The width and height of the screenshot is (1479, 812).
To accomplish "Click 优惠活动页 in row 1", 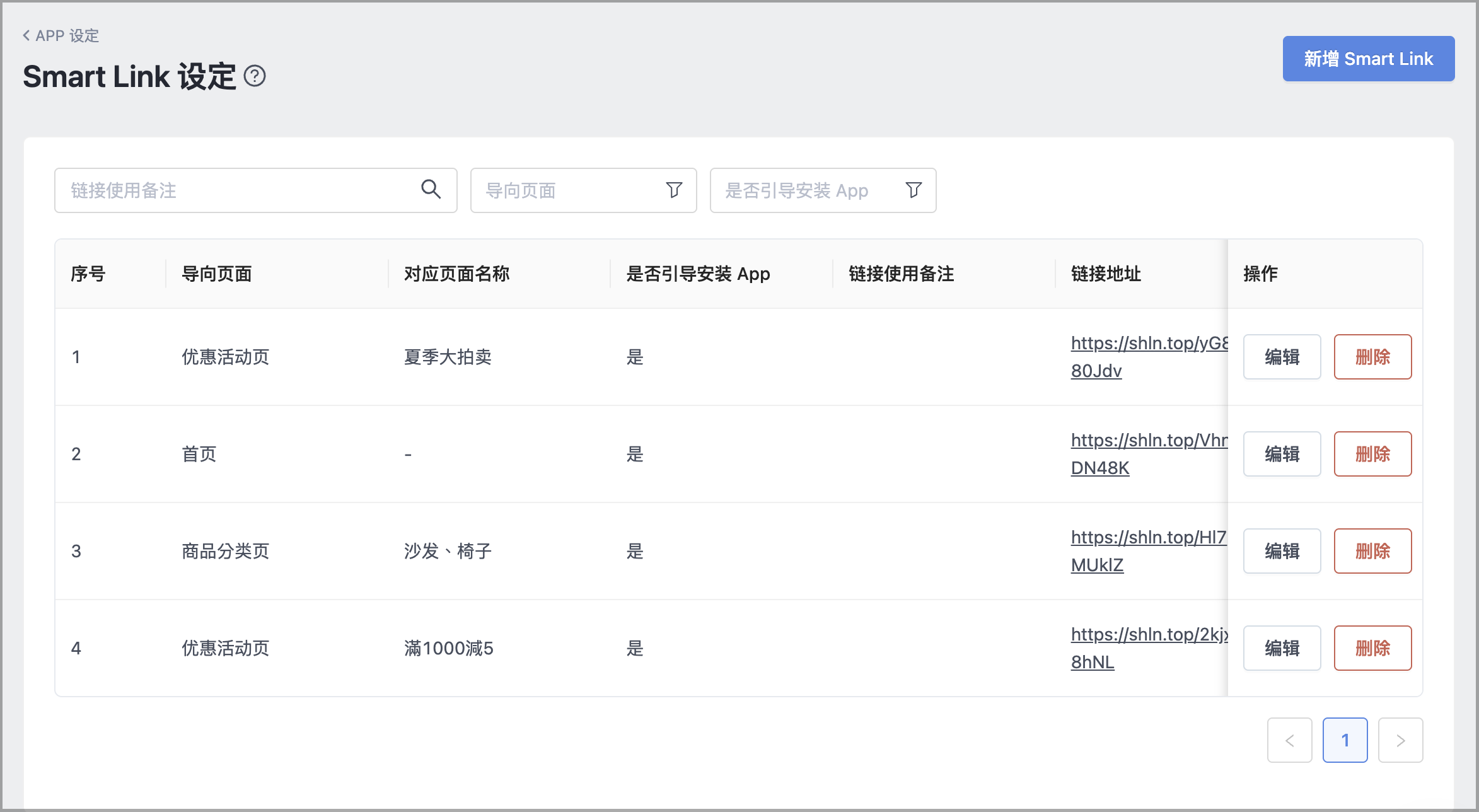I will (x=226, y=357).
